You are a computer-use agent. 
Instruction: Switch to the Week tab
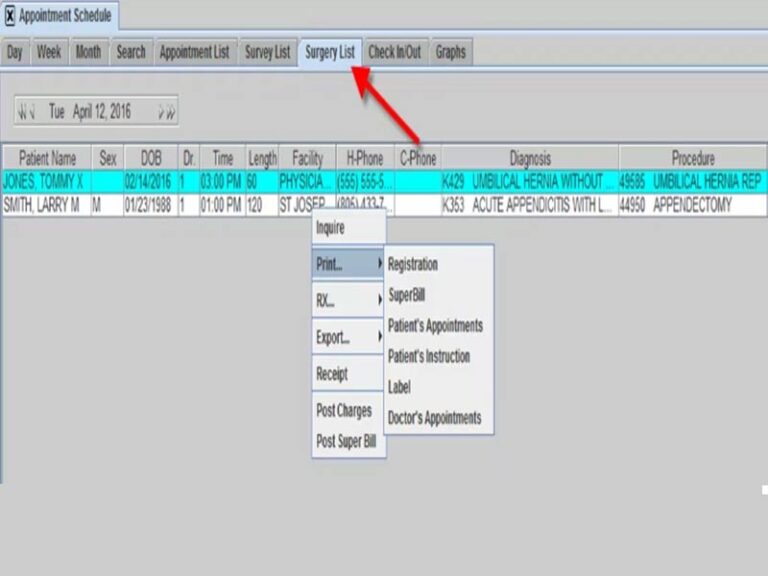click(x=49, y=52)
